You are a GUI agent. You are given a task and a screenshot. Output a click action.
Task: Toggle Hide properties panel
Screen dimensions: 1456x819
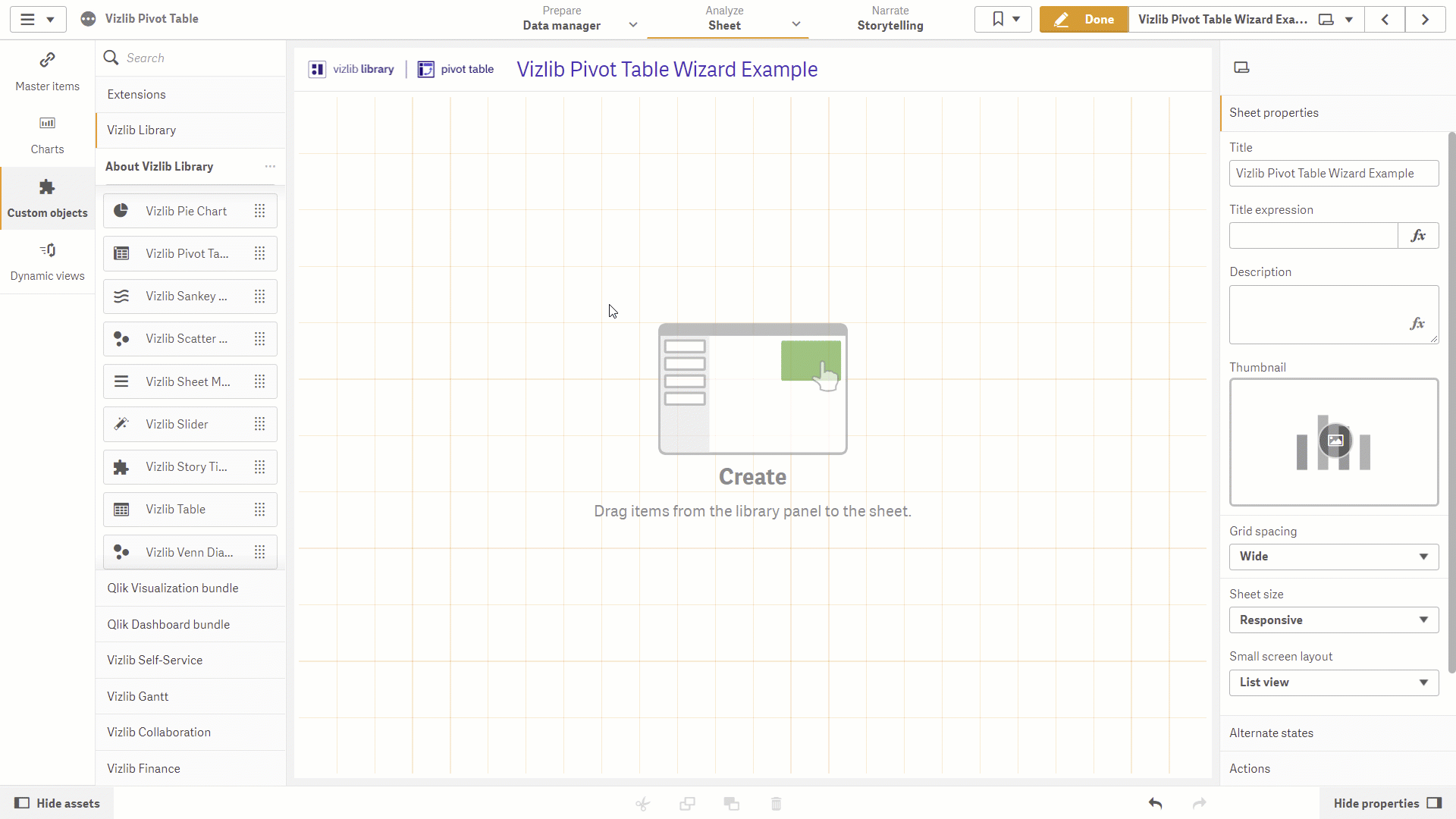tap(1387, 803)
